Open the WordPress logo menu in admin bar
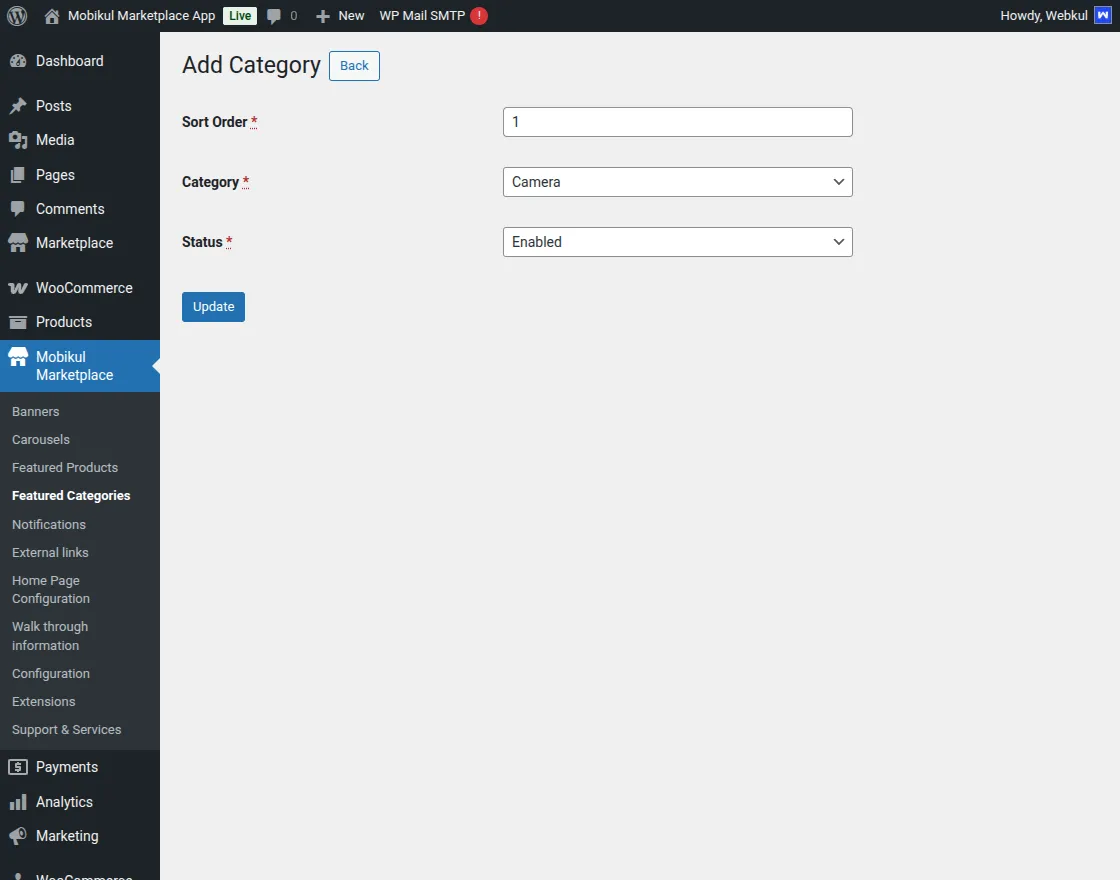Image resolution: width=1120 pixels, height=880 pixels. (x=16, y=15)
